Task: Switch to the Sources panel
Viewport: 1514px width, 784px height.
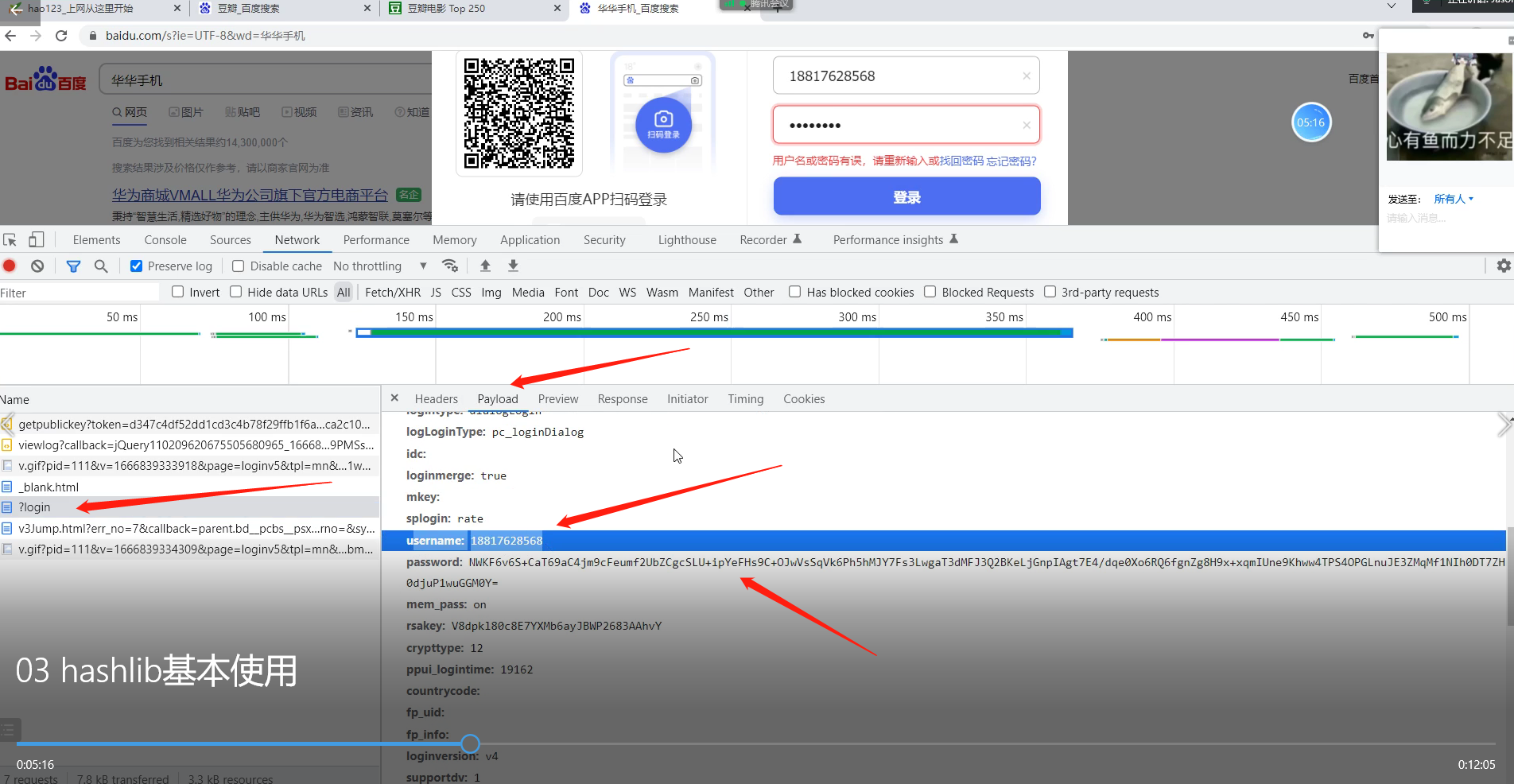Action: (x=231, y=240)
